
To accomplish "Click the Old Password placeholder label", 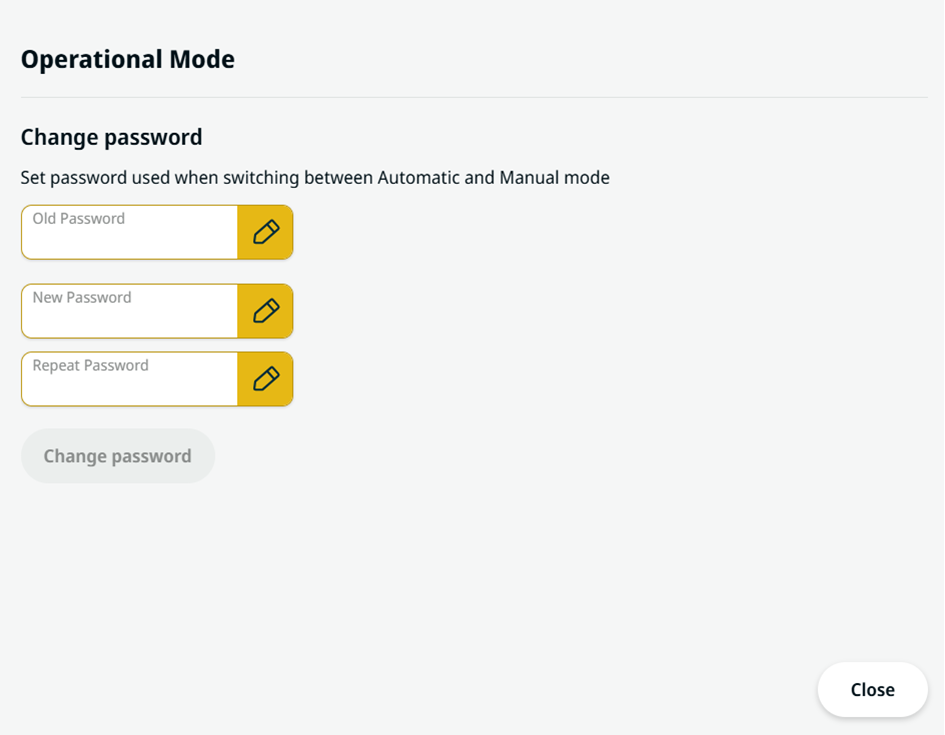I will (x=78, y=218).
